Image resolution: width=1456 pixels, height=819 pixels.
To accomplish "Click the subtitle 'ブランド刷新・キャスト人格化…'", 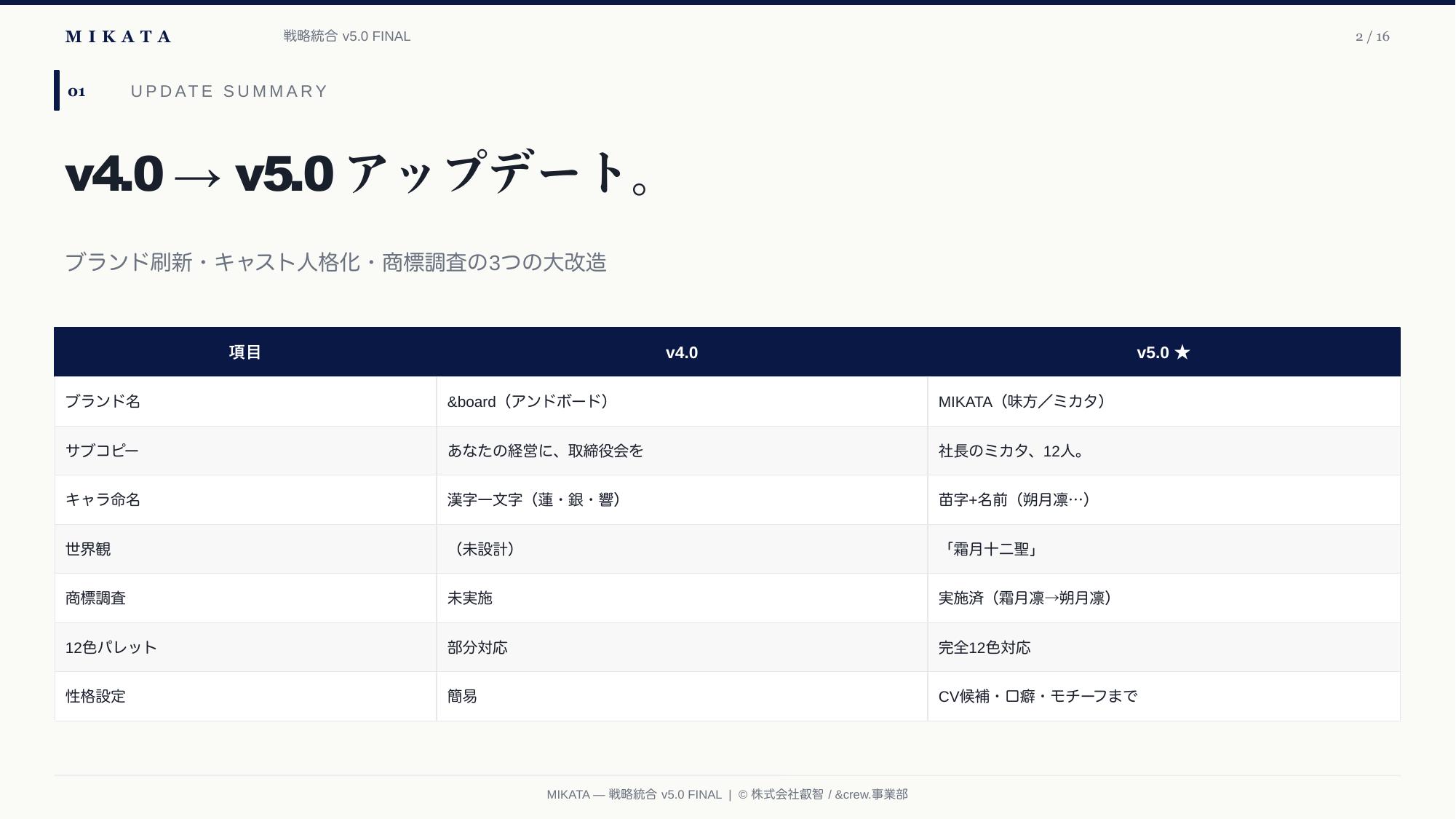I will click(336, 262).
